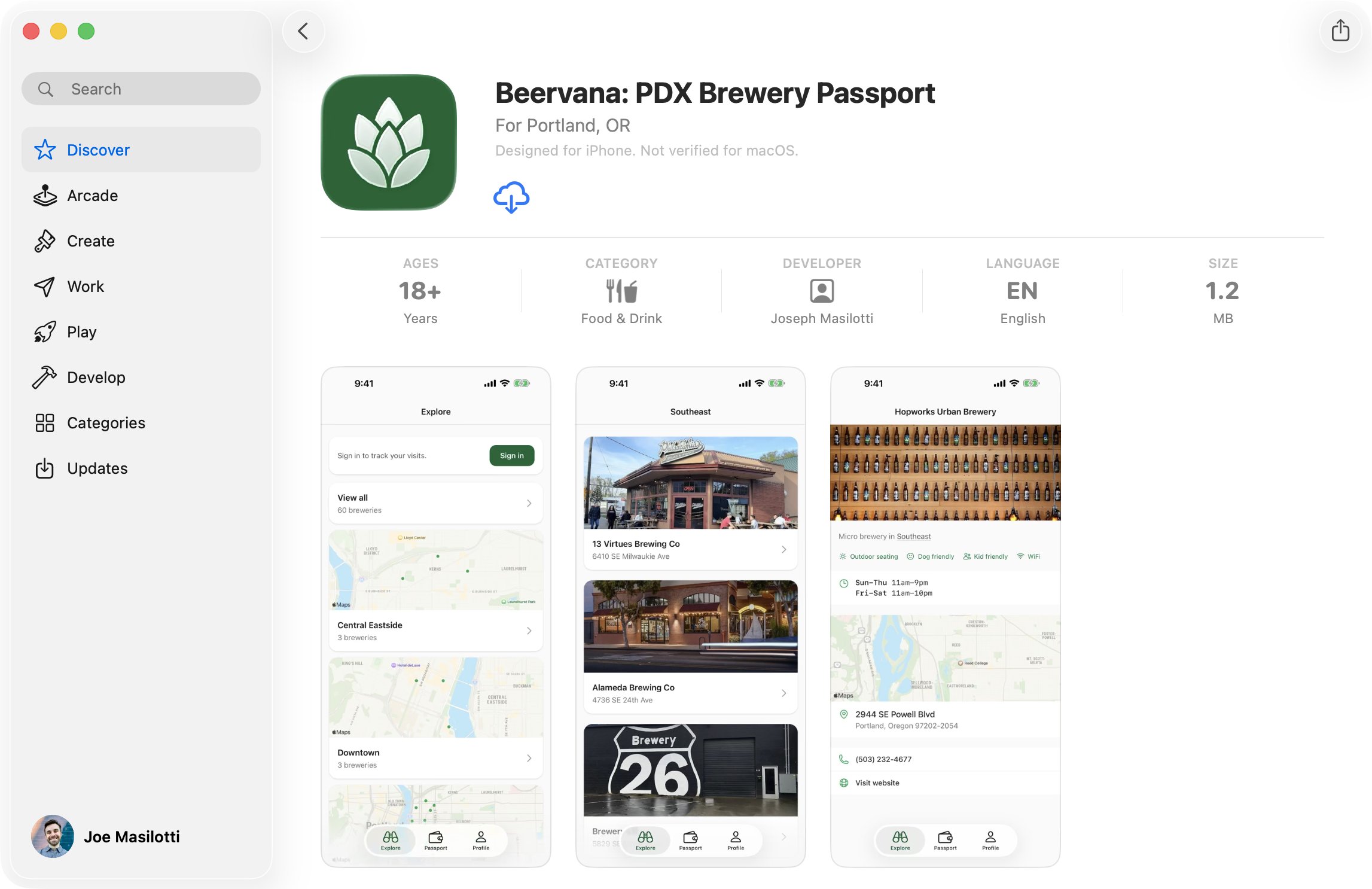Click the (503) 232-4677 phone number

pos(883,759)
